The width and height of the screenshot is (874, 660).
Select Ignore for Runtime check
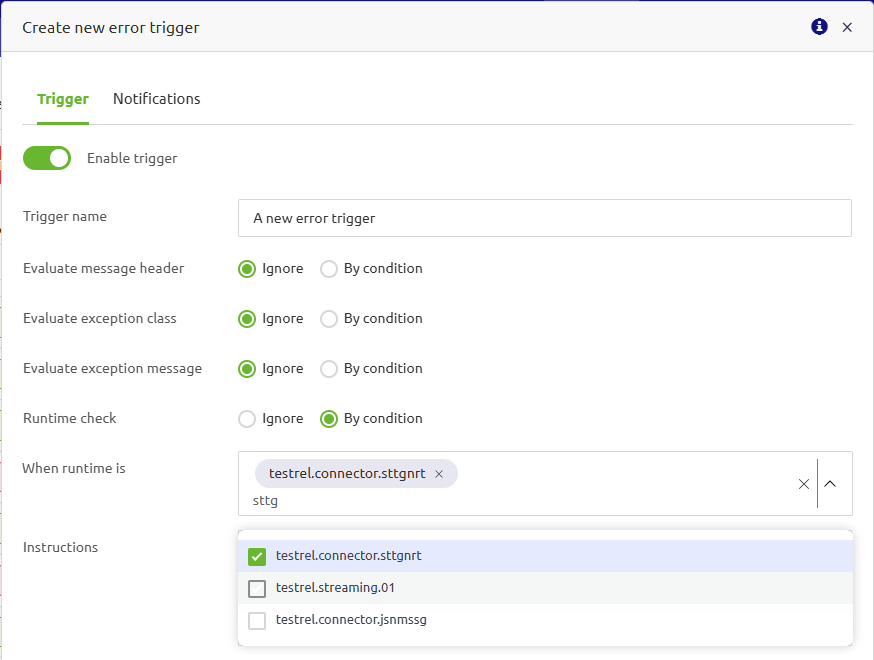247,419
